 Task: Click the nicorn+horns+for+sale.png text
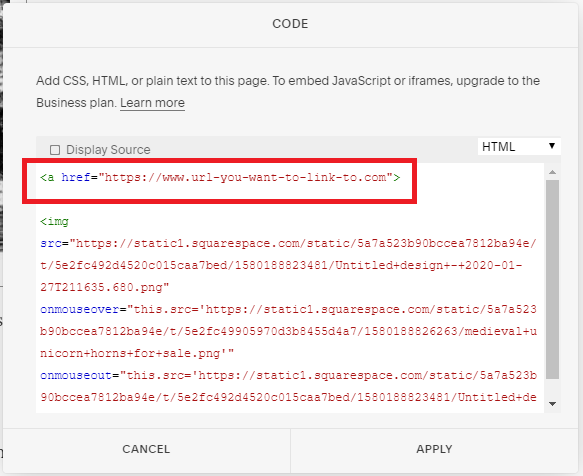click(137, 353)
